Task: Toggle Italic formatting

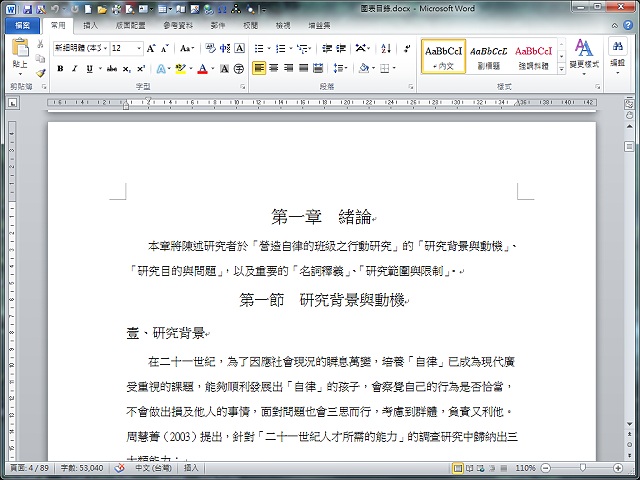Action: pos(74,69)
